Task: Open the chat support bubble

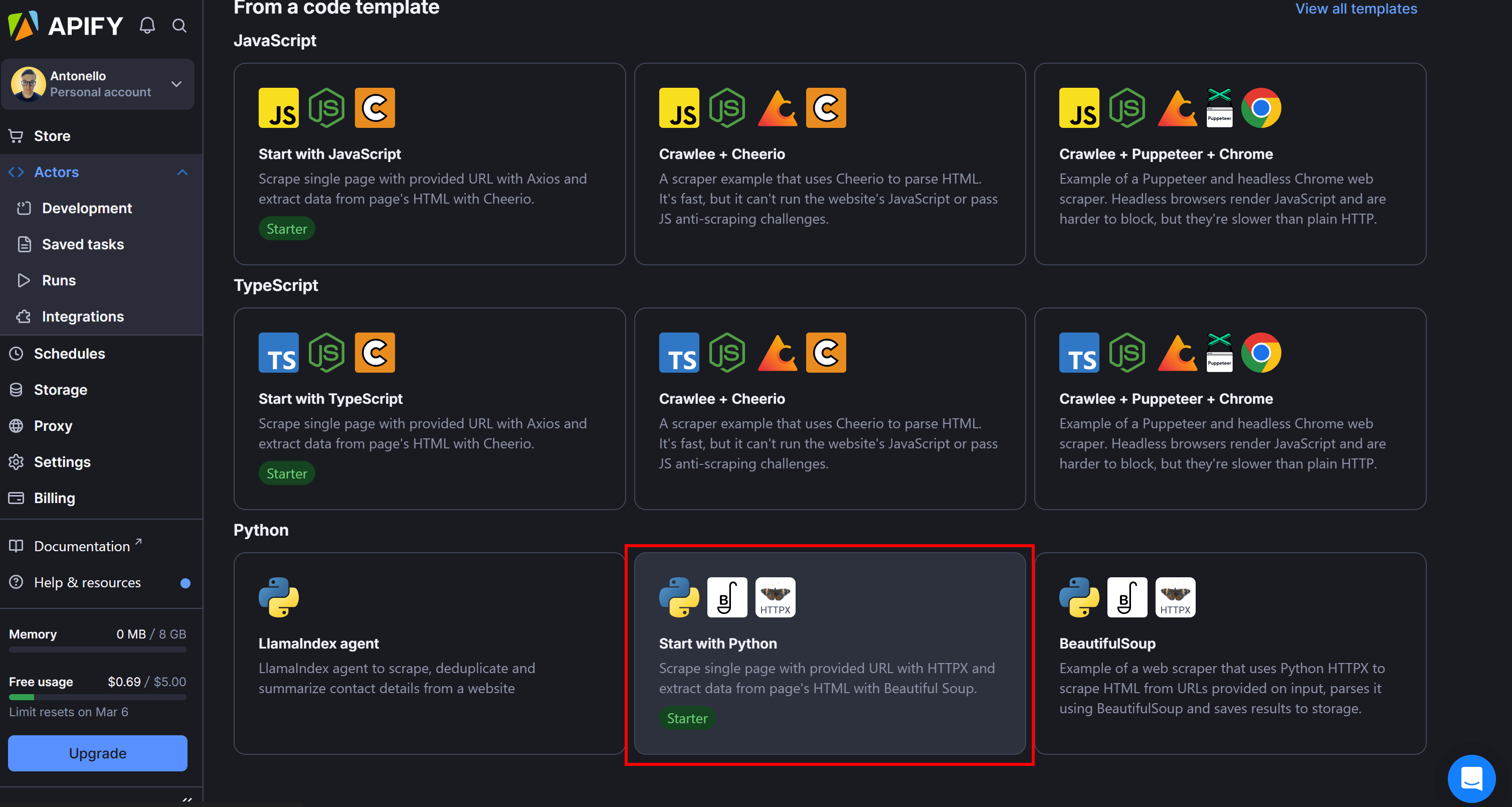Action: [x=1471, y=778]
